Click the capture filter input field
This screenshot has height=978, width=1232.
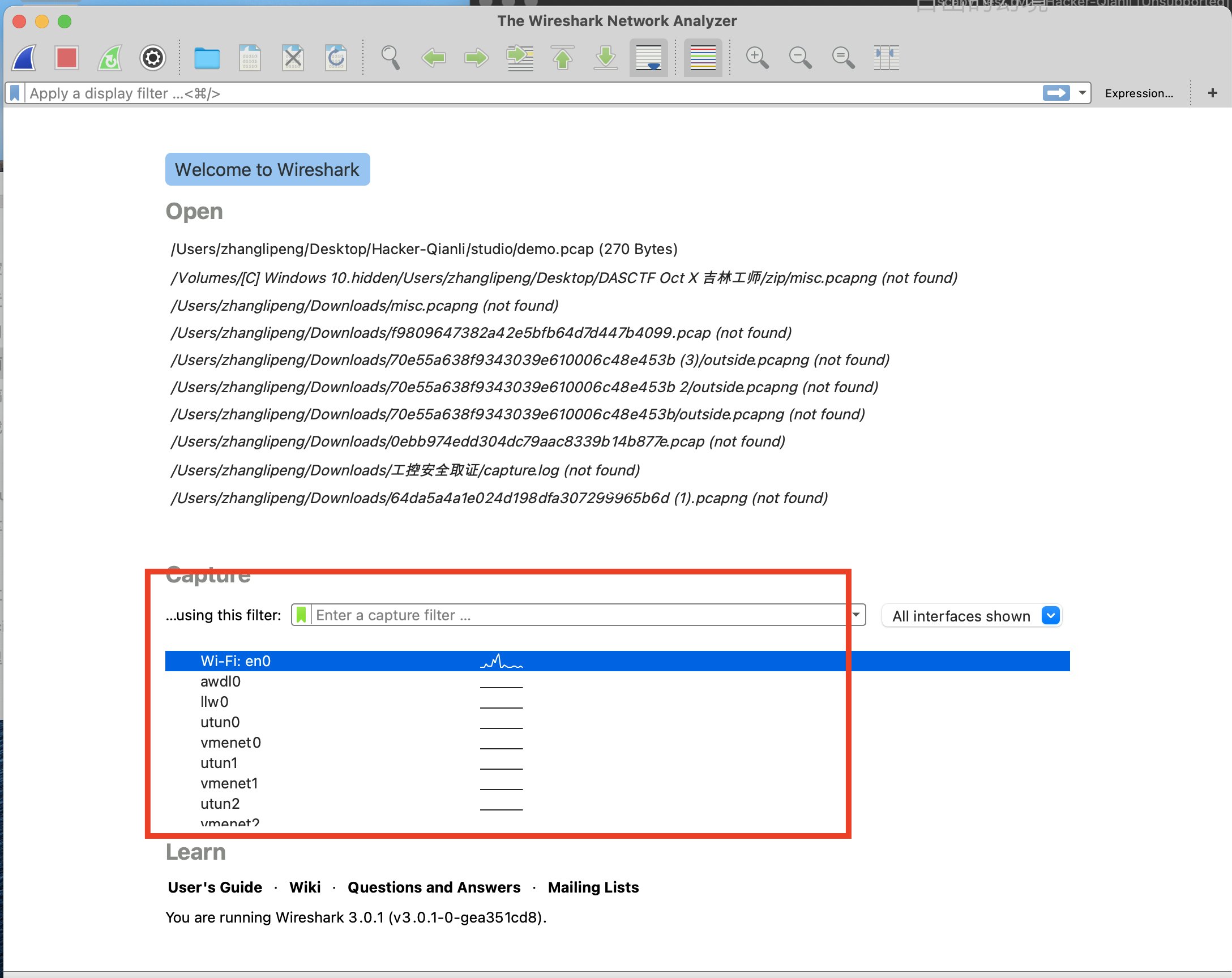[580, 615]
